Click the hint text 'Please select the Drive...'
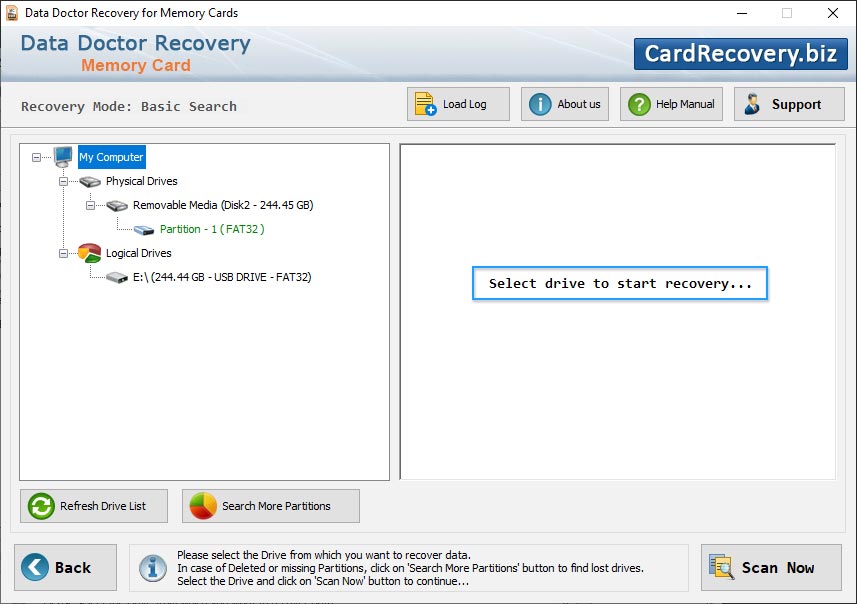This screenshot has width=857, height=604. click(x=324, y=555)
